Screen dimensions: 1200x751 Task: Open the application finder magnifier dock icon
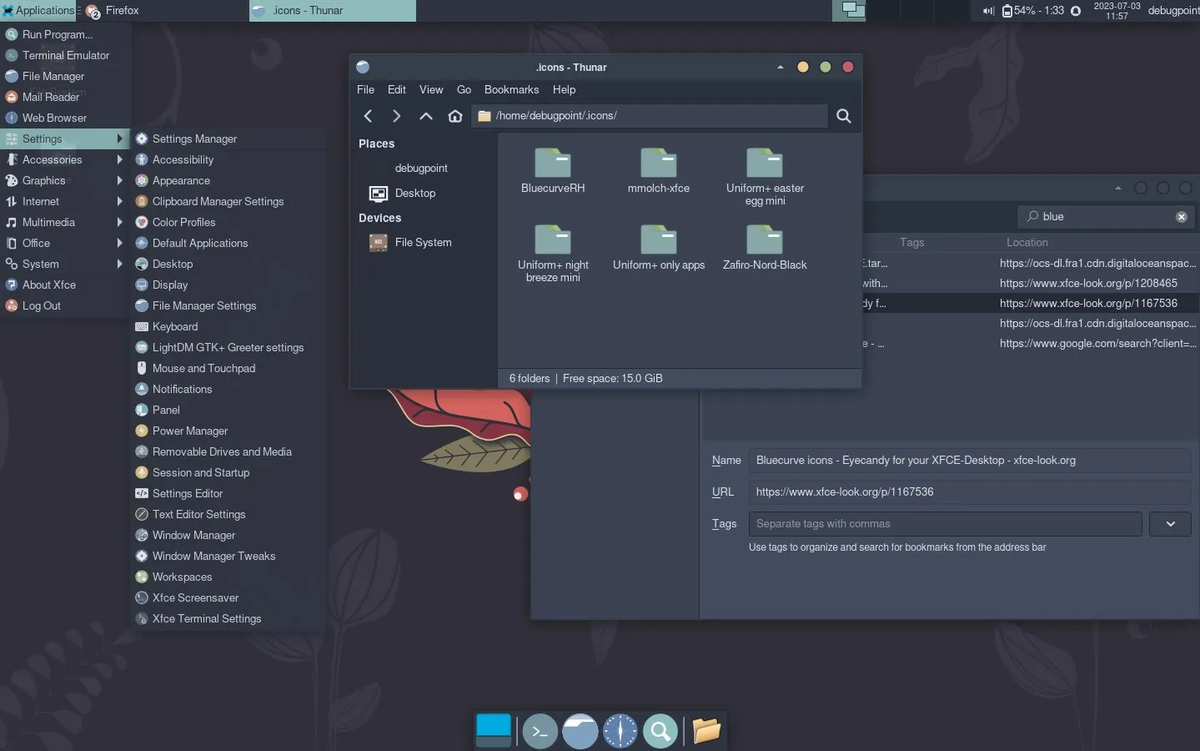point(660,731)
